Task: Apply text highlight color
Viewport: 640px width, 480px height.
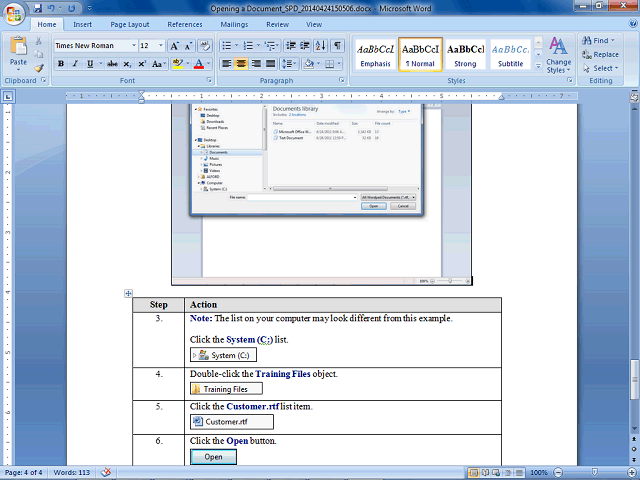Action: tap(178, 64)
